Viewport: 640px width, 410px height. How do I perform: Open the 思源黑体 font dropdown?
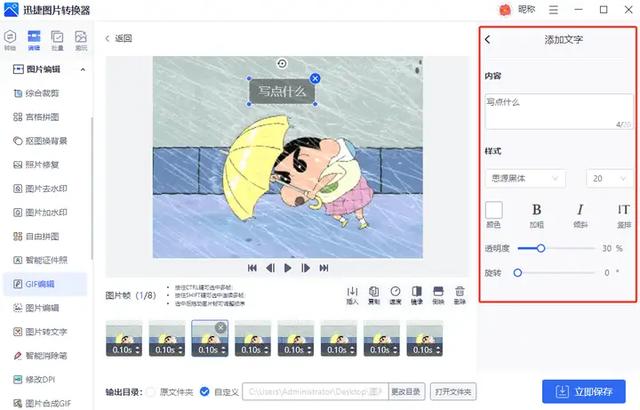525,179
